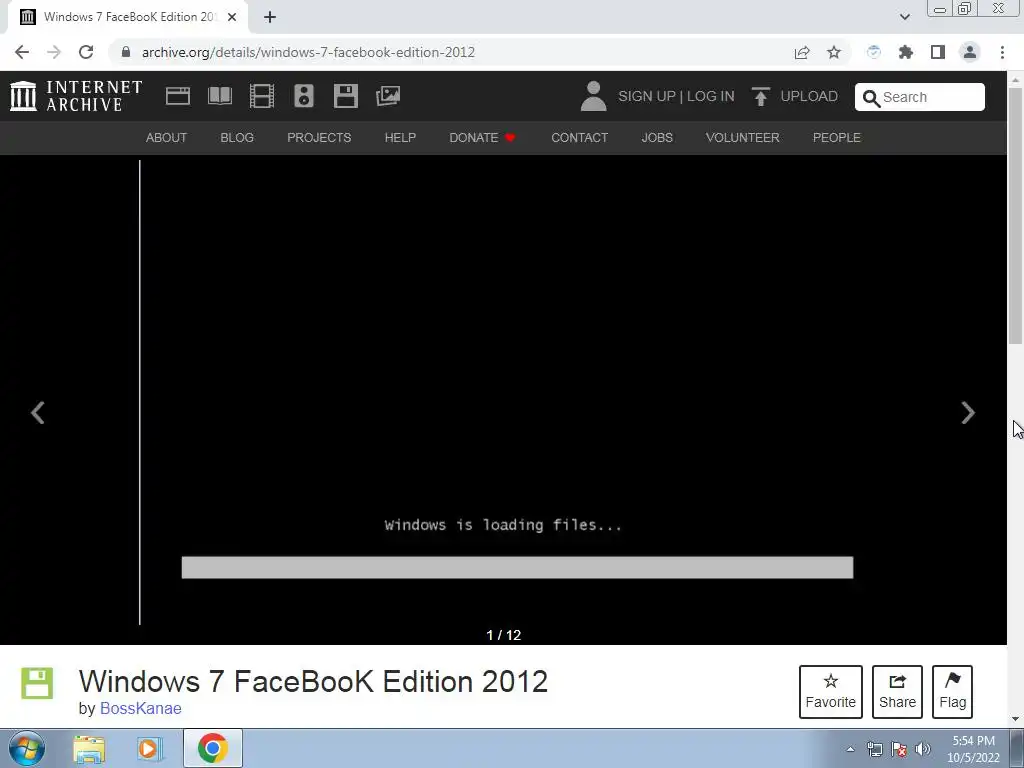Show previous image in carousel

pyautogui.click(x=38, y=413)
